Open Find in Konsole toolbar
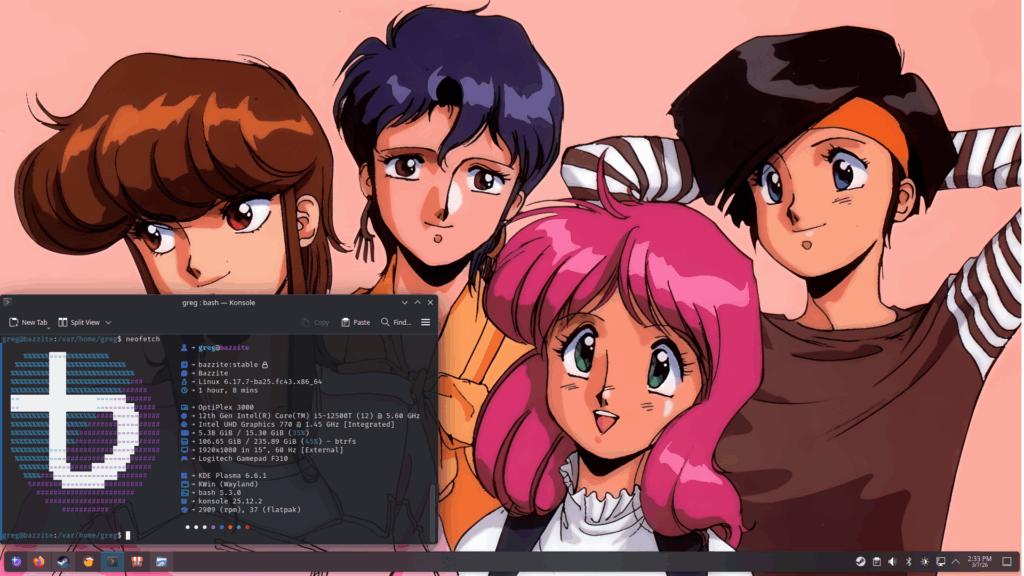1024x576 pixels. [396, 322]
